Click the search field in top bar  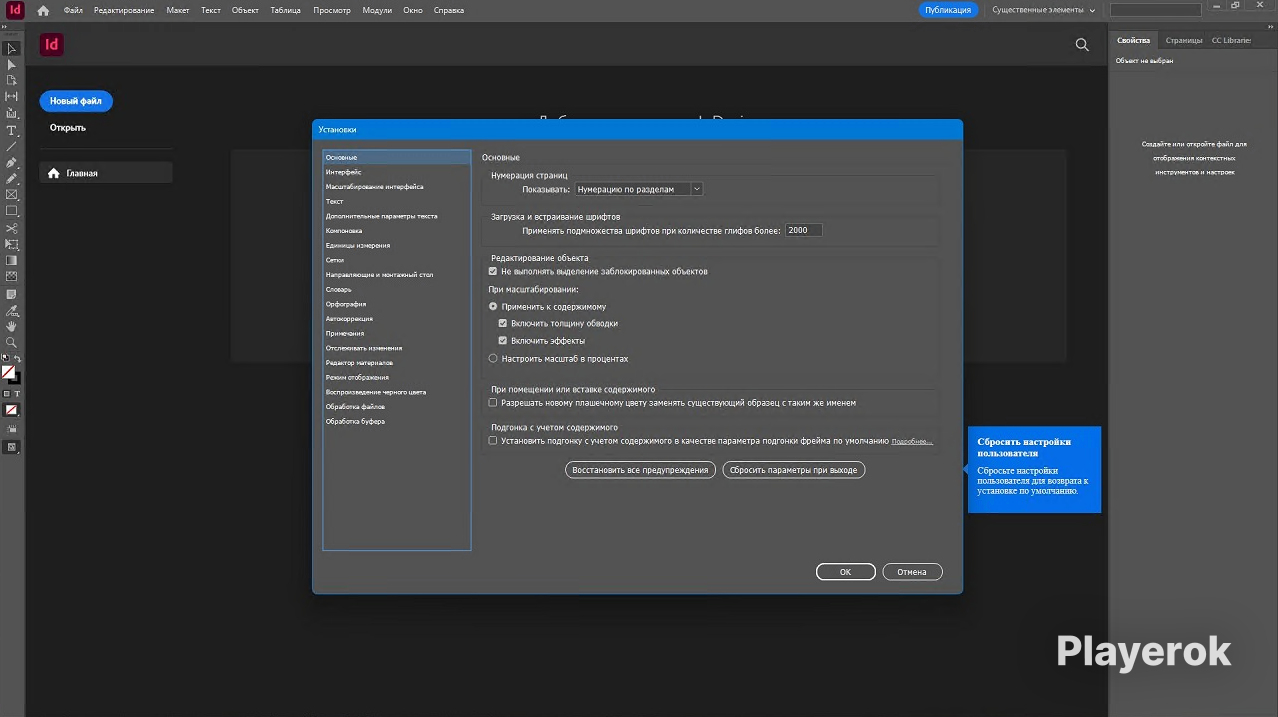click(1154, 10)
